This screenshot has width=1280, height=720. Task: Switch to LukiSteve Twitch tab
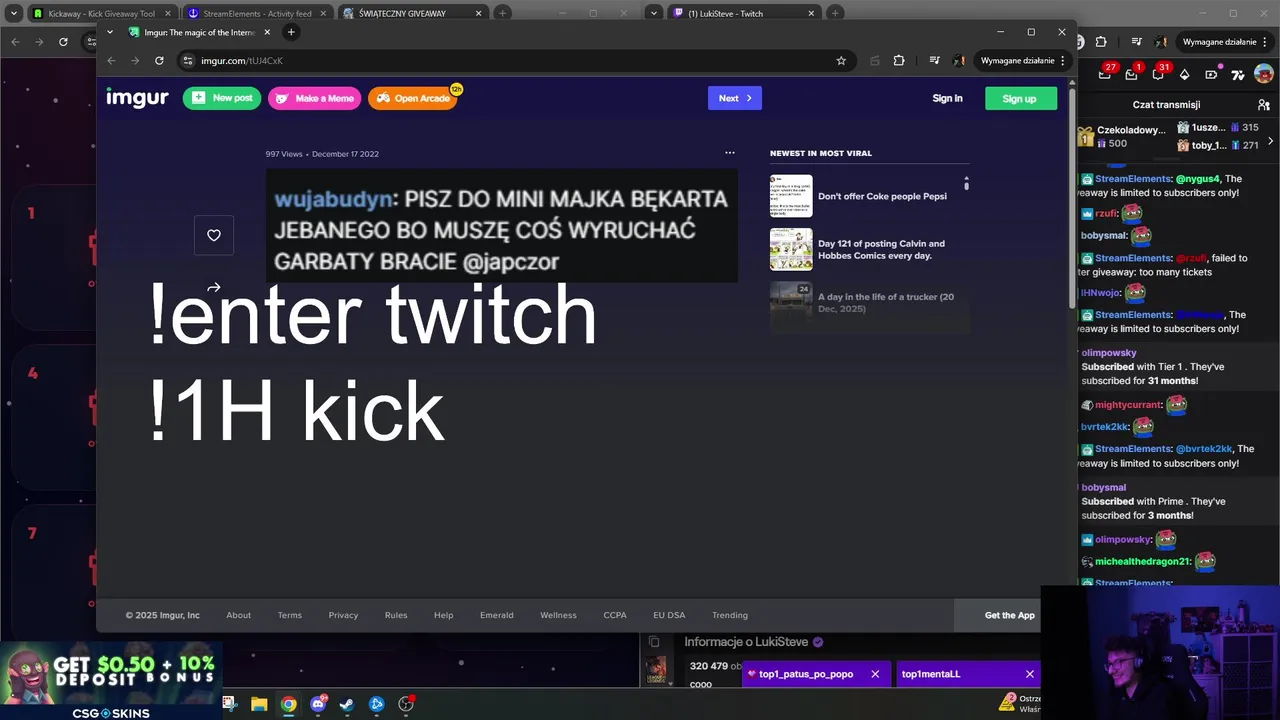click(x=745, y=13)
